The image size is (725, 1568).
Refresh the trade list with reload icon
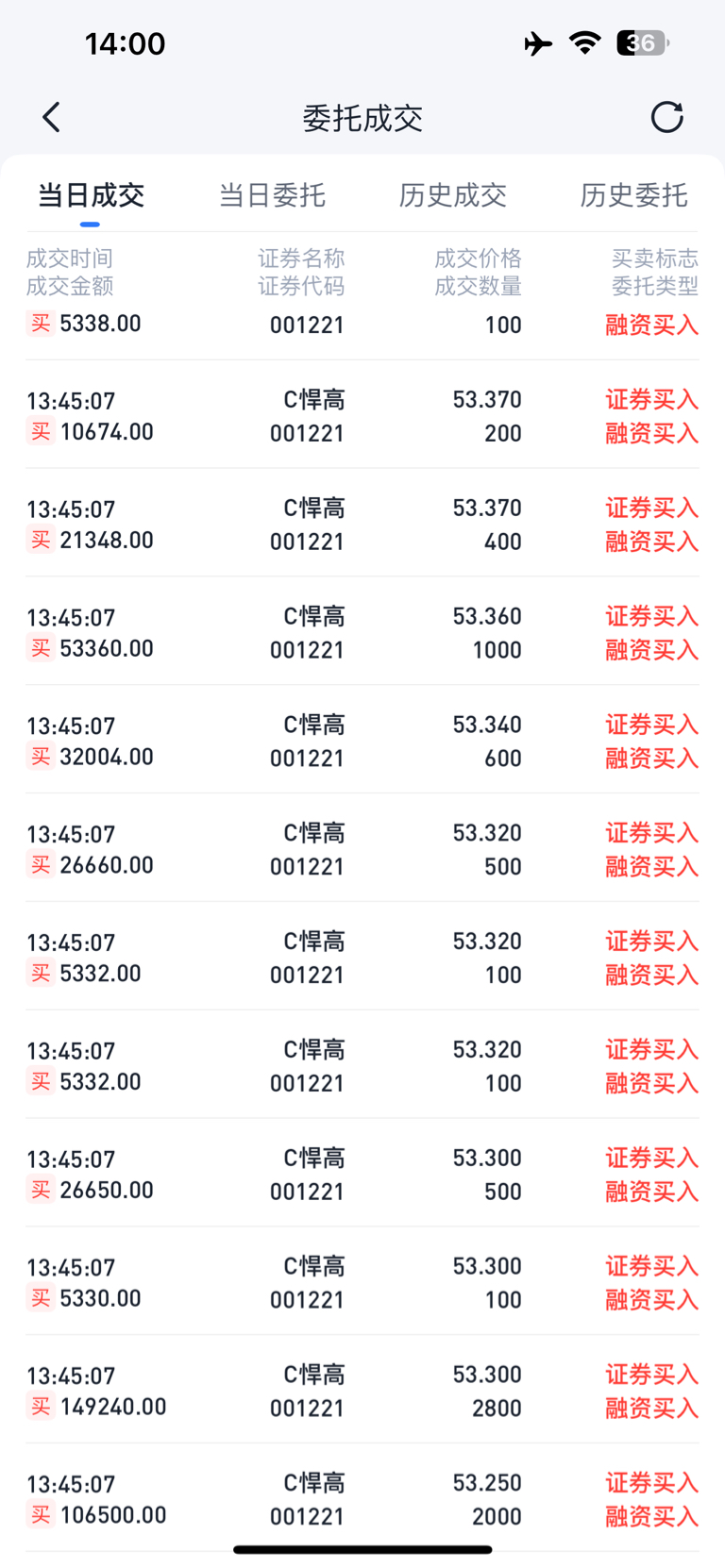666,117
